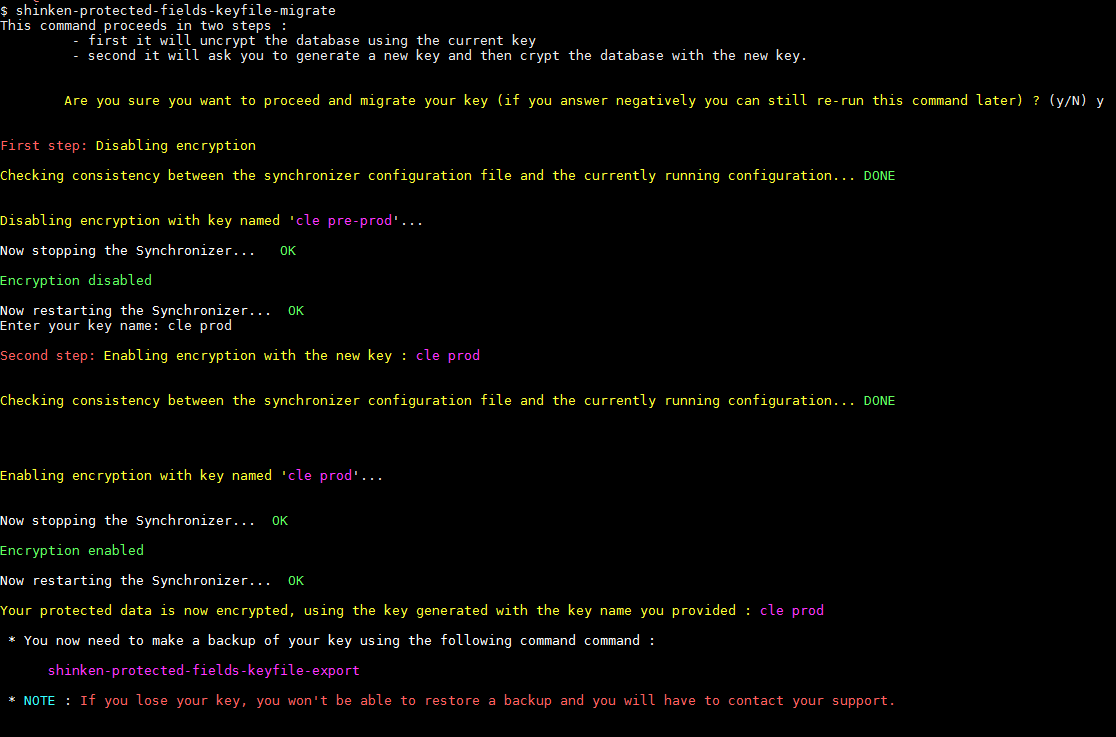Click the shinken-protected-fields-keyfile-migrate command at the prompt

click(176, 10)
